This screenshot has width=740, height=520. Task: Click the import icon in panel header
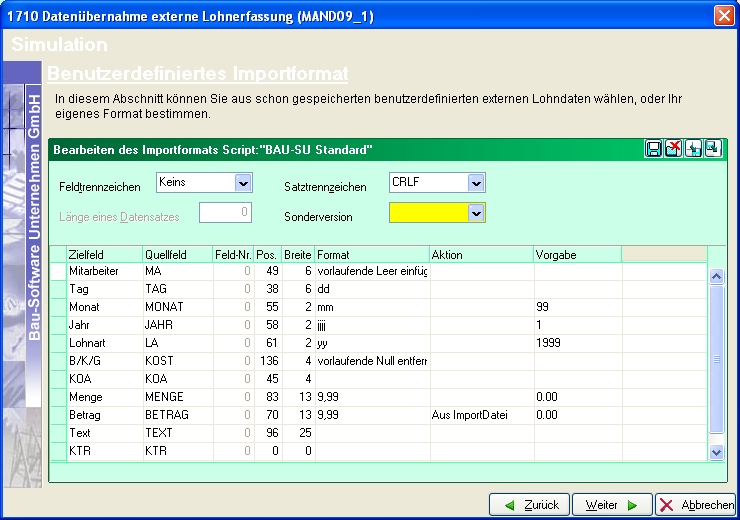(x=693, y=149)
